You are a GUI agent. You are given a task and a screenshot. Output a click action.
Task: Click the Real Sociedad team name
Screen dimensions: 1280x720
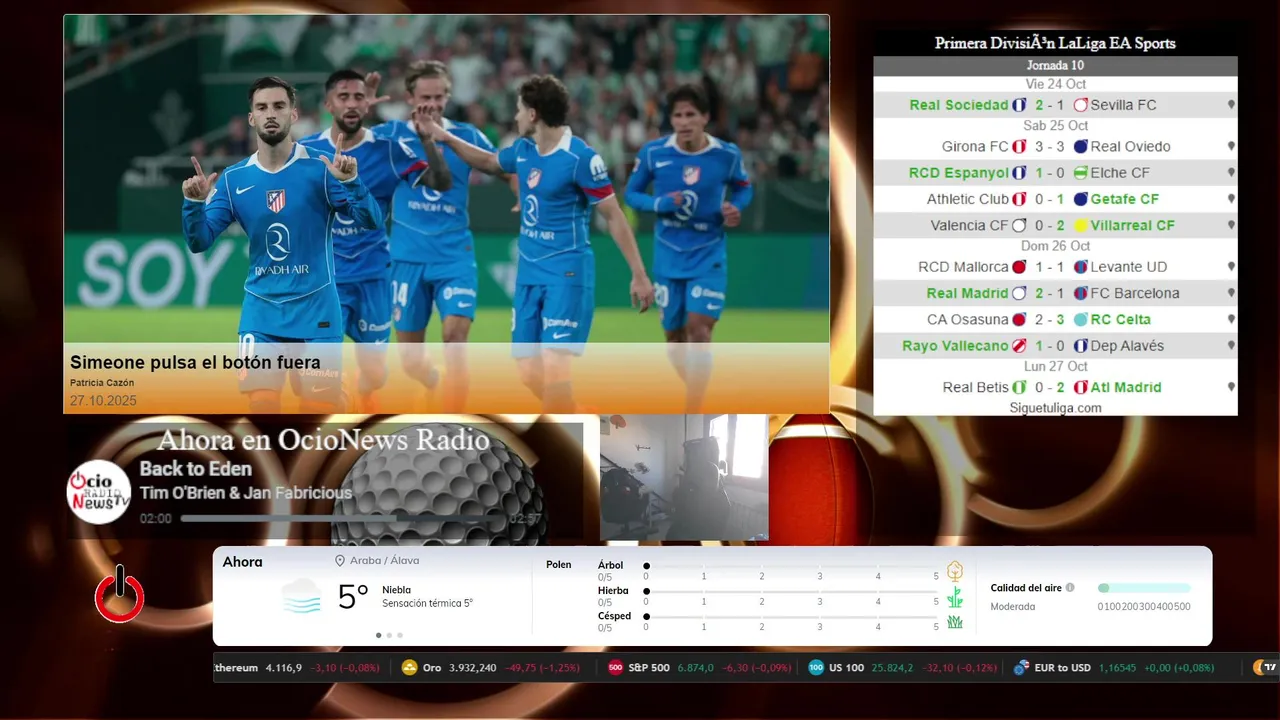click(x=959, y=105)
